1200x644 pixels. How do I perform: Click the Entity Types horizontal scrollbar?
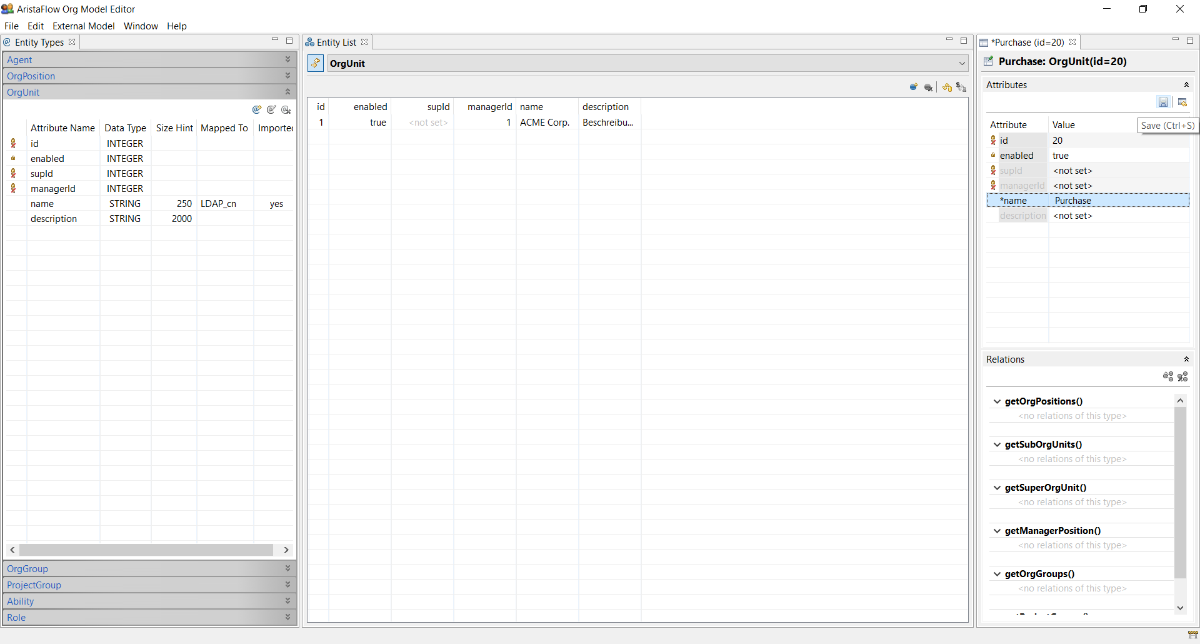point(146,550)
